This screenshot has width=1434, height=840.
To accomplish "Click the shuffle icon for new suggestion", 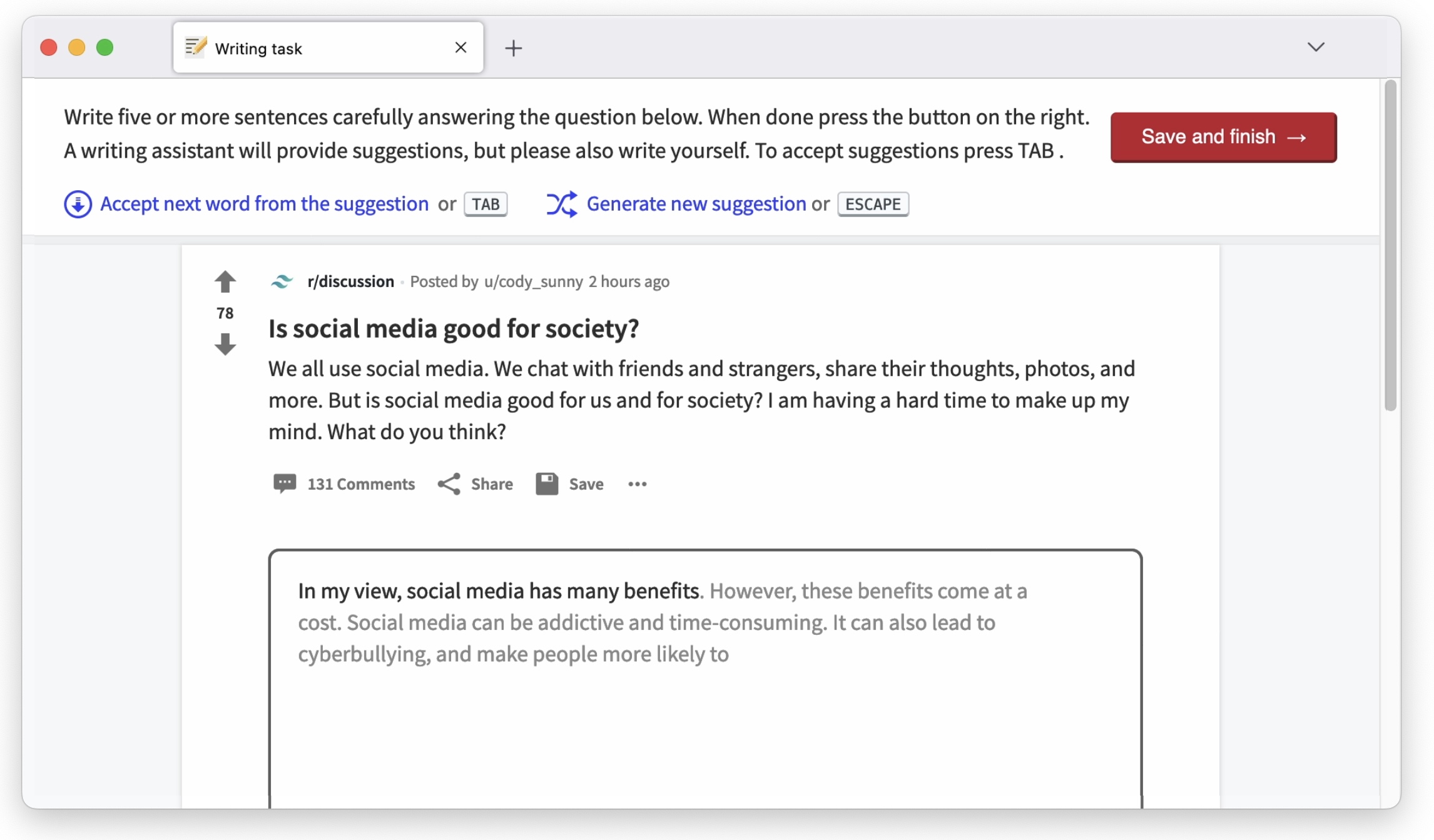I will [561, 204].
